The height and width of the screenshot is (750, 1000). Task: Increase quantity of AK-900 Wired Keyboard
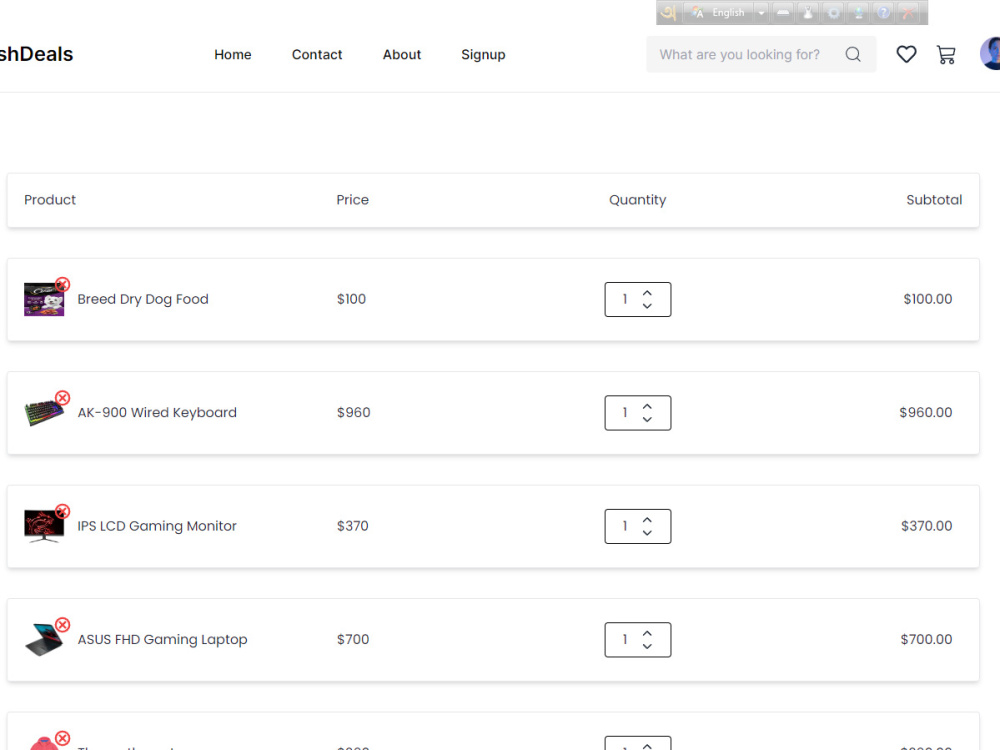coord(647,407)
